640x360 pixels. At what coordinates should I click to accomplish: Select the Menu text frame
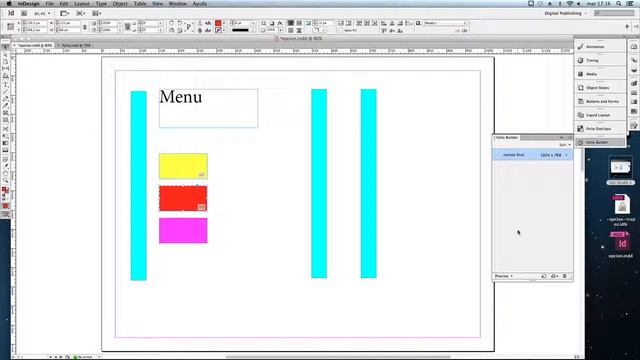click(x=208, y=108)
